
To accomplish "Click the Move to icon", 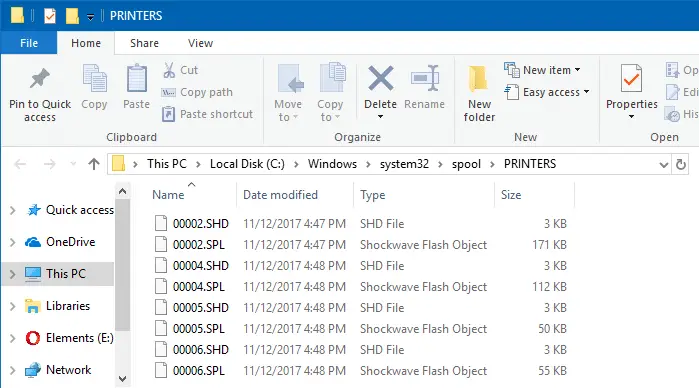I will pyautogui.click(x=290, y=78).
